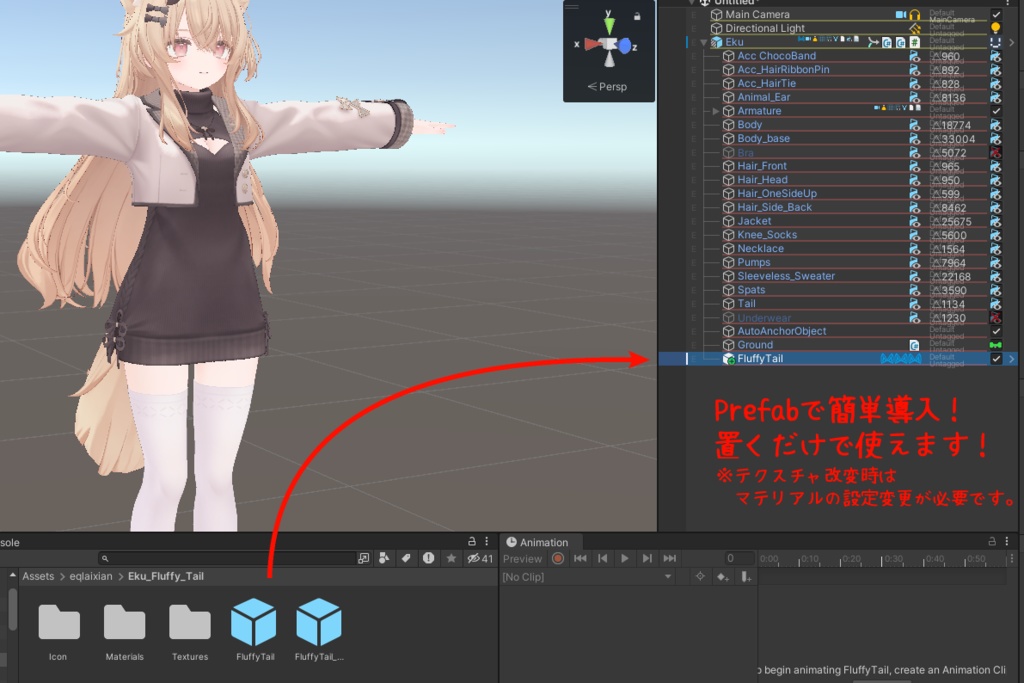Go to next keyframe in Animation panel
1024x683 pixels.
point(647,558)
